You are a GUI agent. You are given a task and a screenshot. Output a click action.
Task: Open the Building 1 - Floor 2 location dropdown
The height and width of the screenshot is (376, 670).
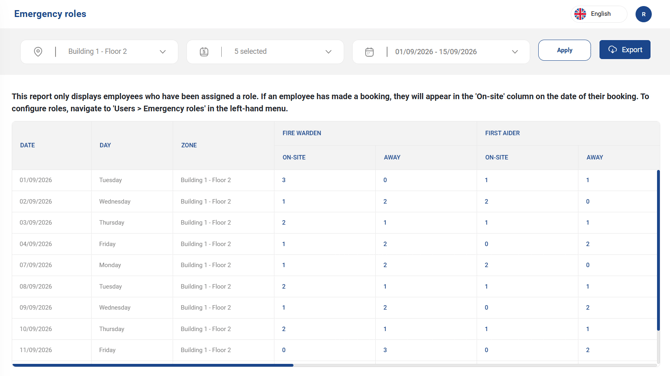(x=99, y=52)
